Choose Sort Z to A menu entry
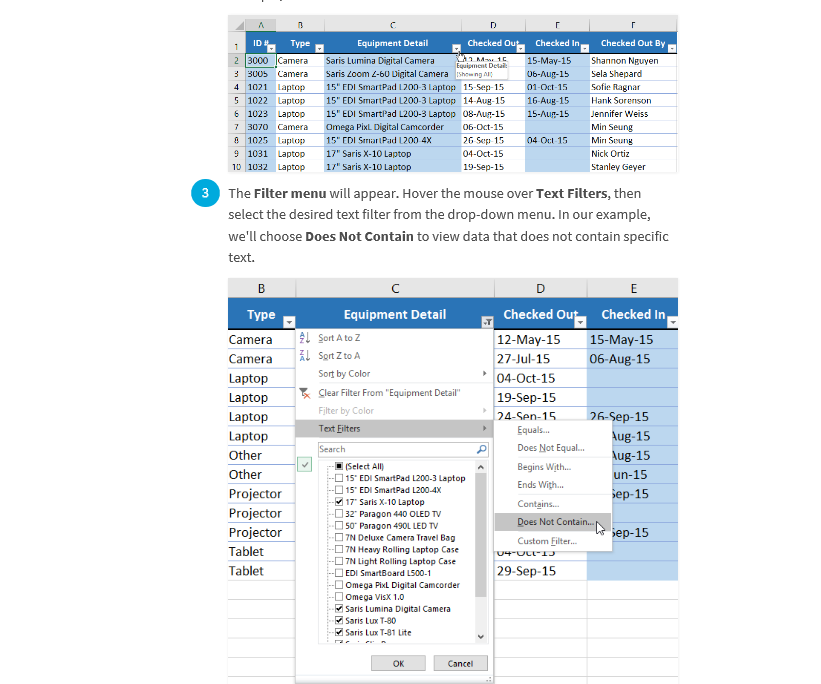 coord(395,356)
